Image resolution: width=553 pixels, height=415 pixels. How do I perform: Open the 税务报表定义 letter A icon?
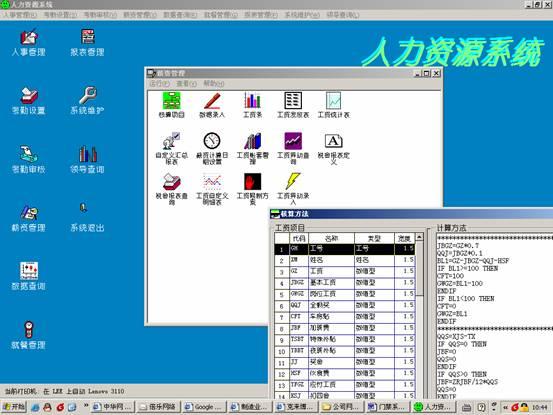tap(334, 148)
